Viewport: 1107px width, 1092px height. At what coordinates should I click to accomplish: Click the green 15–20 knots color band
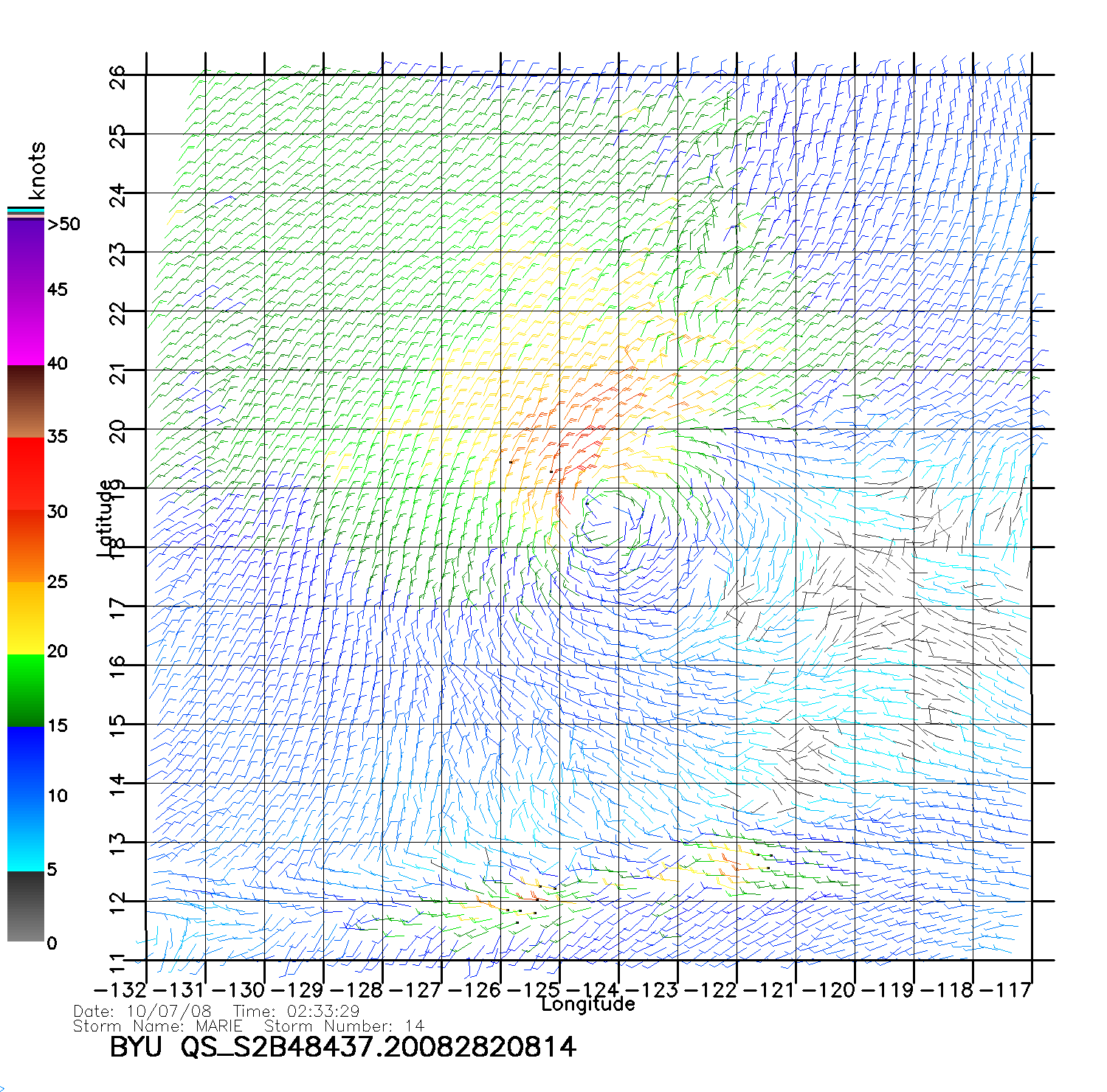pyautogui.click(x=25, y=690)
